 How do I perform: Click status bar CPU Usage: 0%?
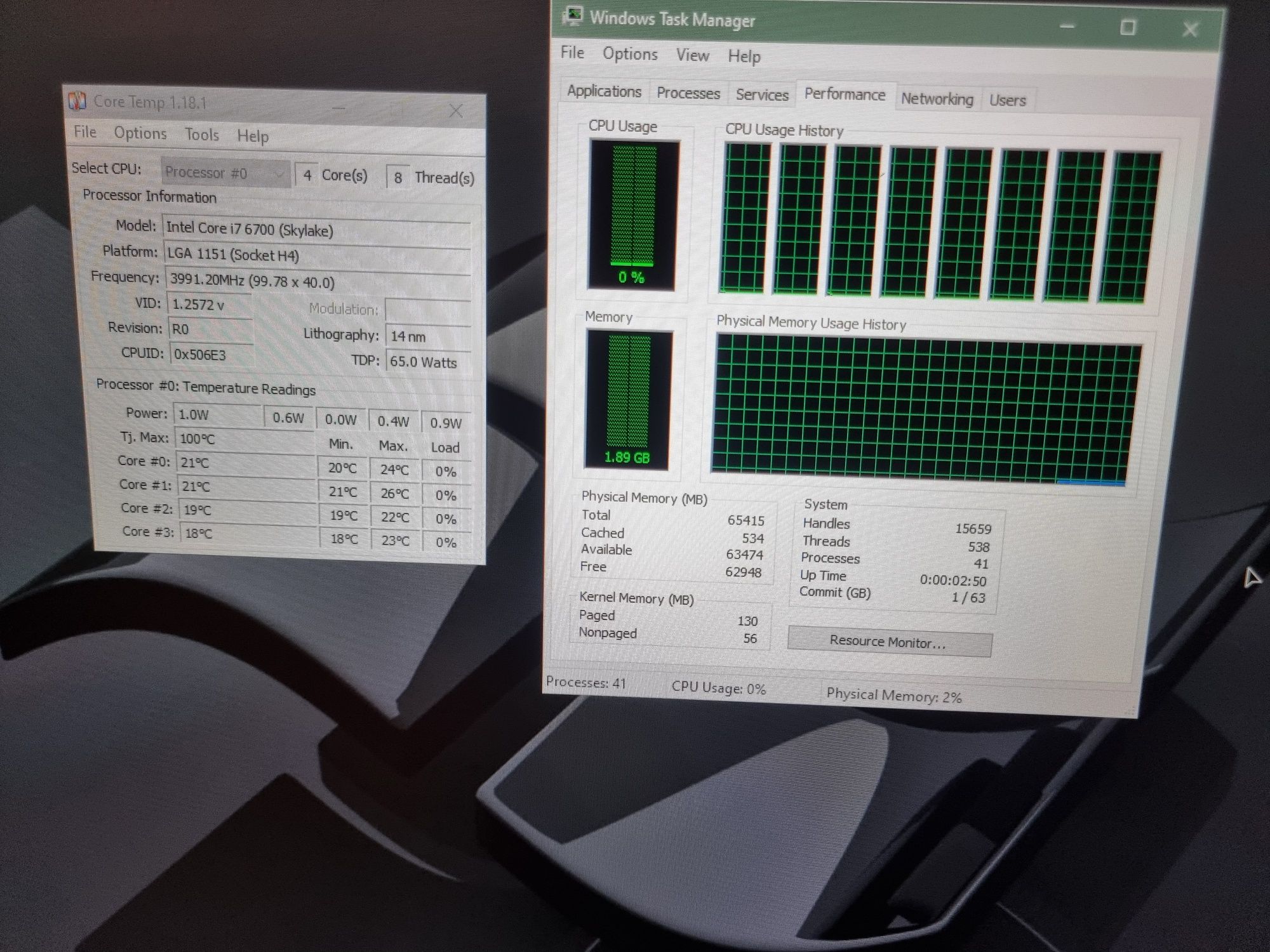(x=719, y=688)
